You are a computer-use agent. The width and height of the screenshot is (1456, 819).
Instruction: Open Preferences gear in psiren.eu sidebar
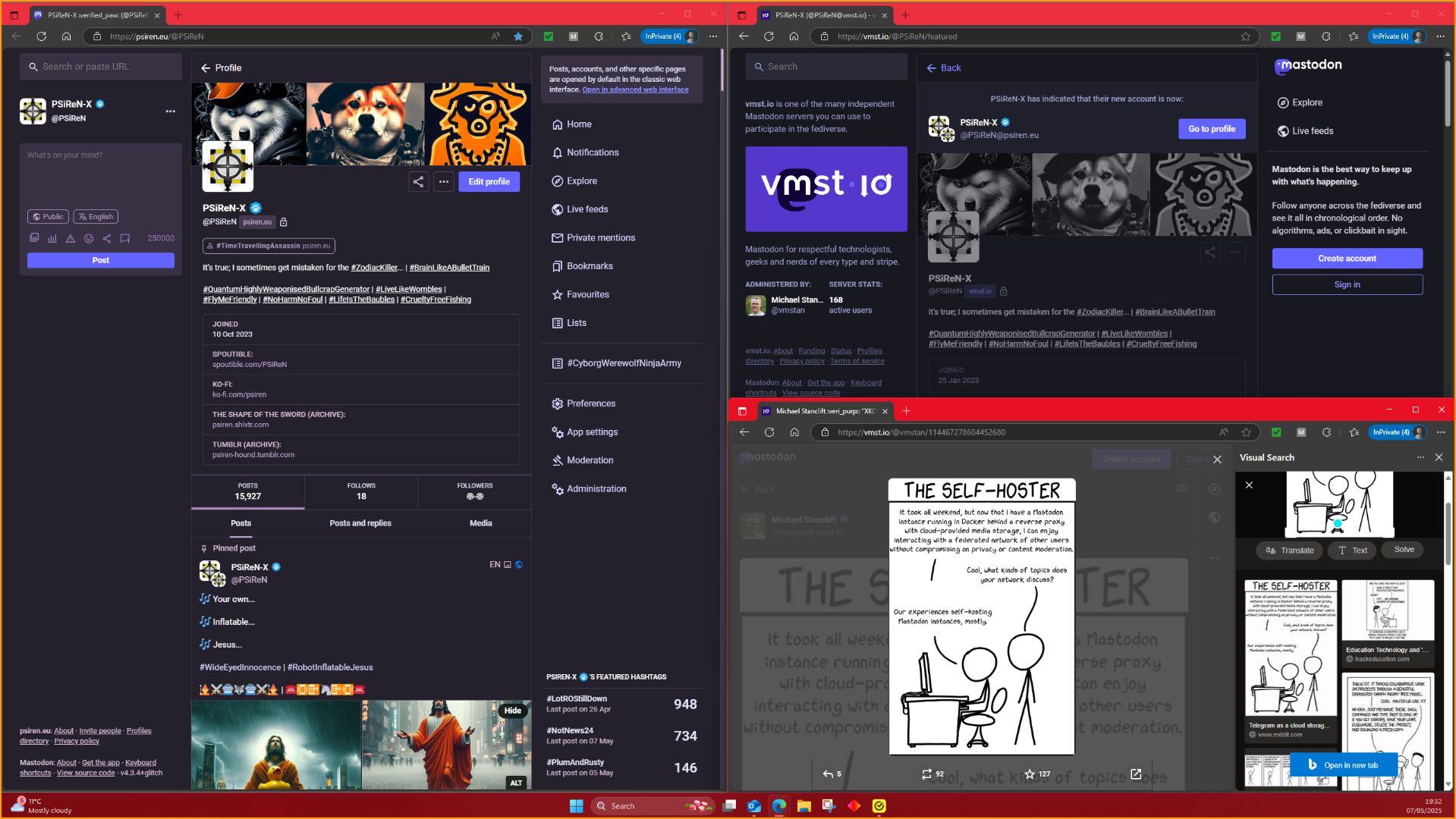pos(583,403)
